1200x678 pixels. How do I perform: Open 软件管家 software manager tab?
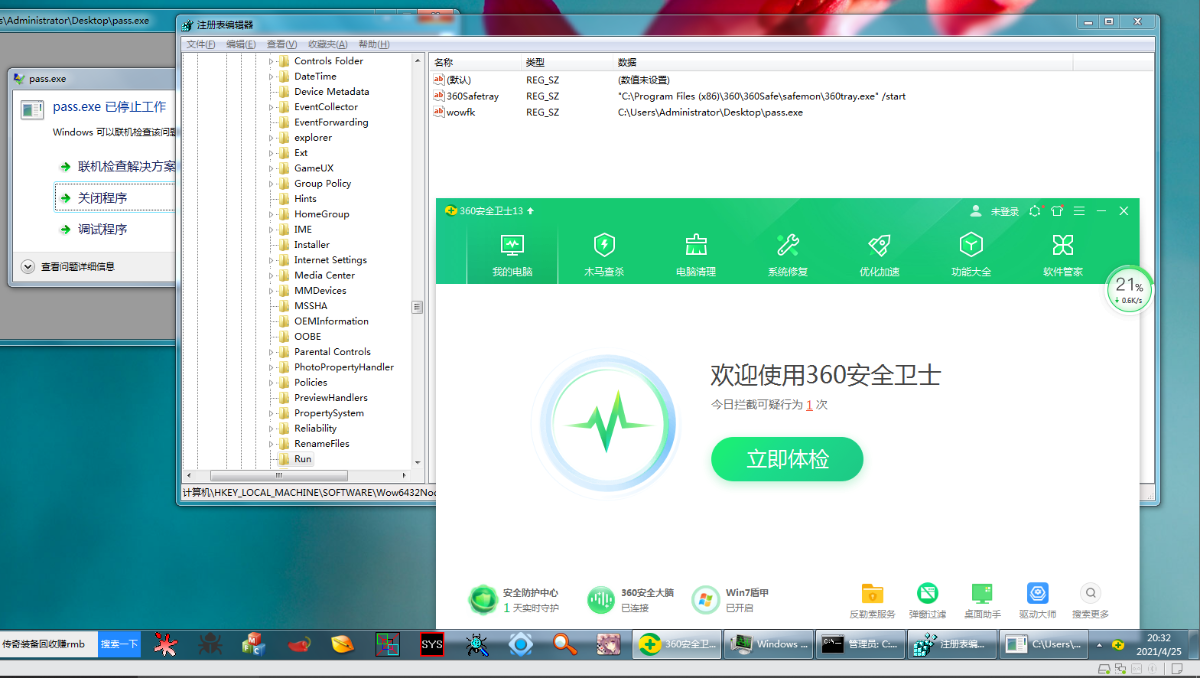[x=1063, y=256]
